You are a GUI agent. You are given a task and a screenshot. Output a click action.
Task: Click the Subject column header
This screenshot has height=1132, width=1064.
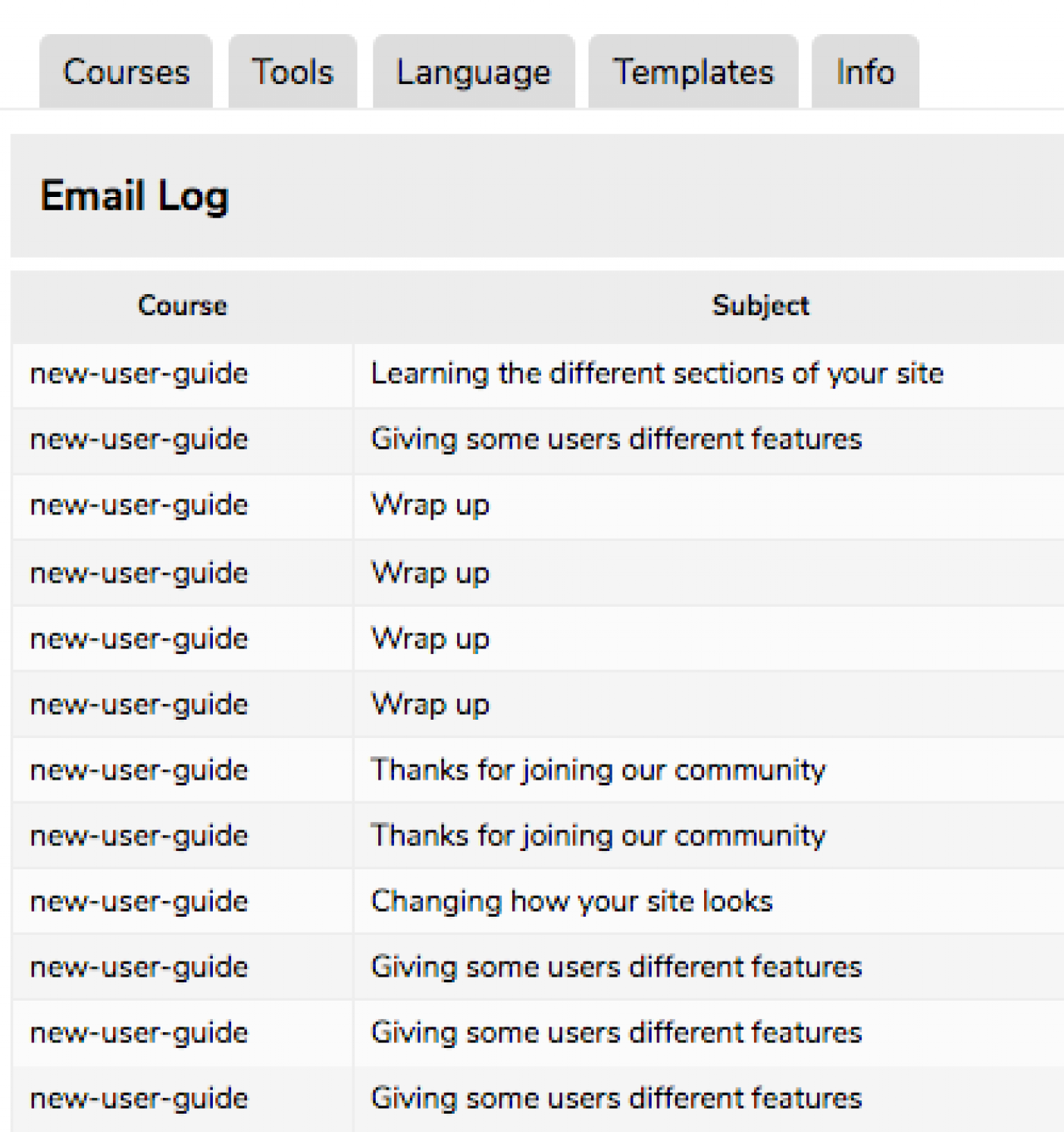(761, 306)
